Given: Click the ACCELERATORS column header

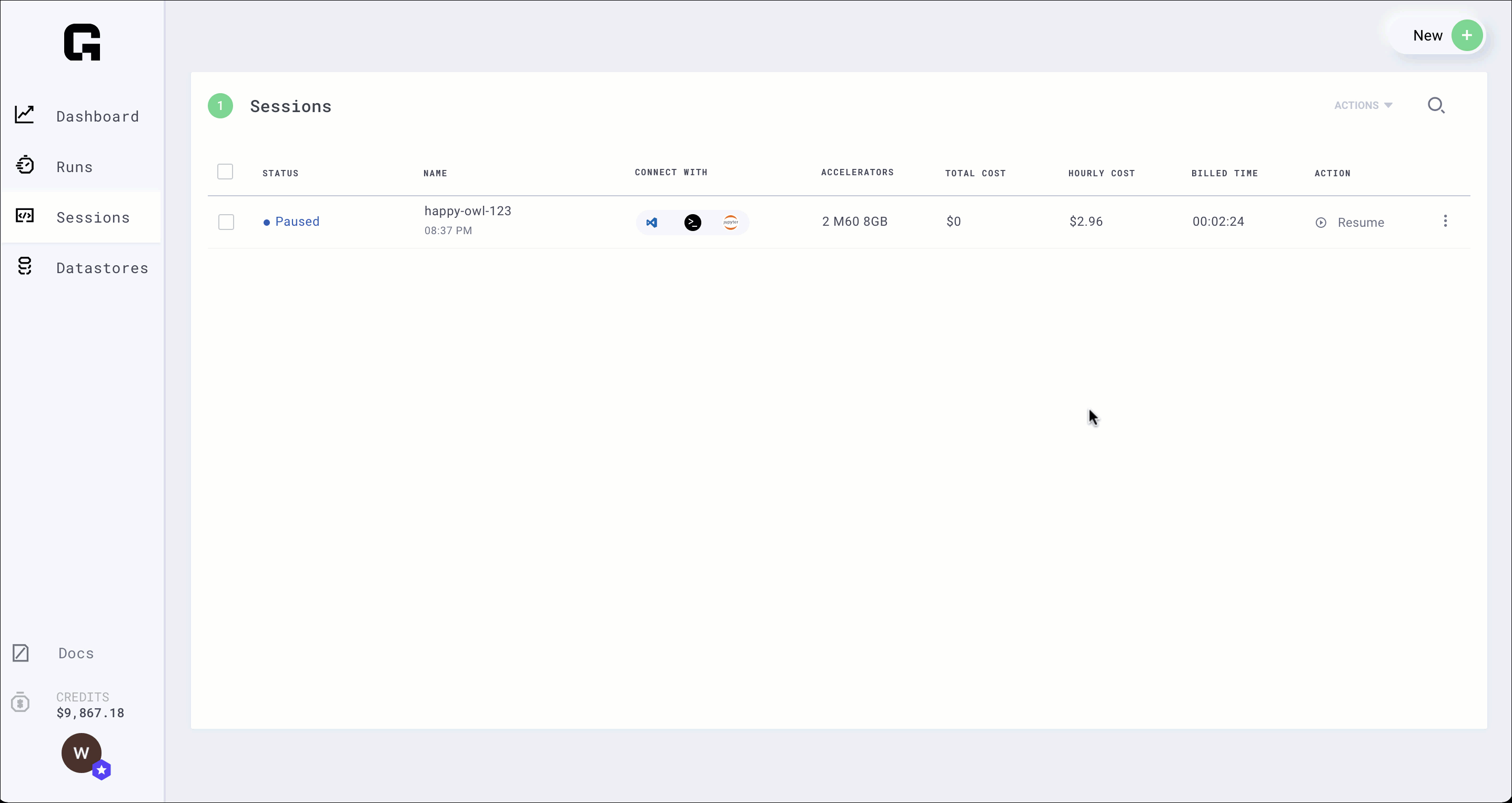Looking at the screenshot, I should click(858, 172).
